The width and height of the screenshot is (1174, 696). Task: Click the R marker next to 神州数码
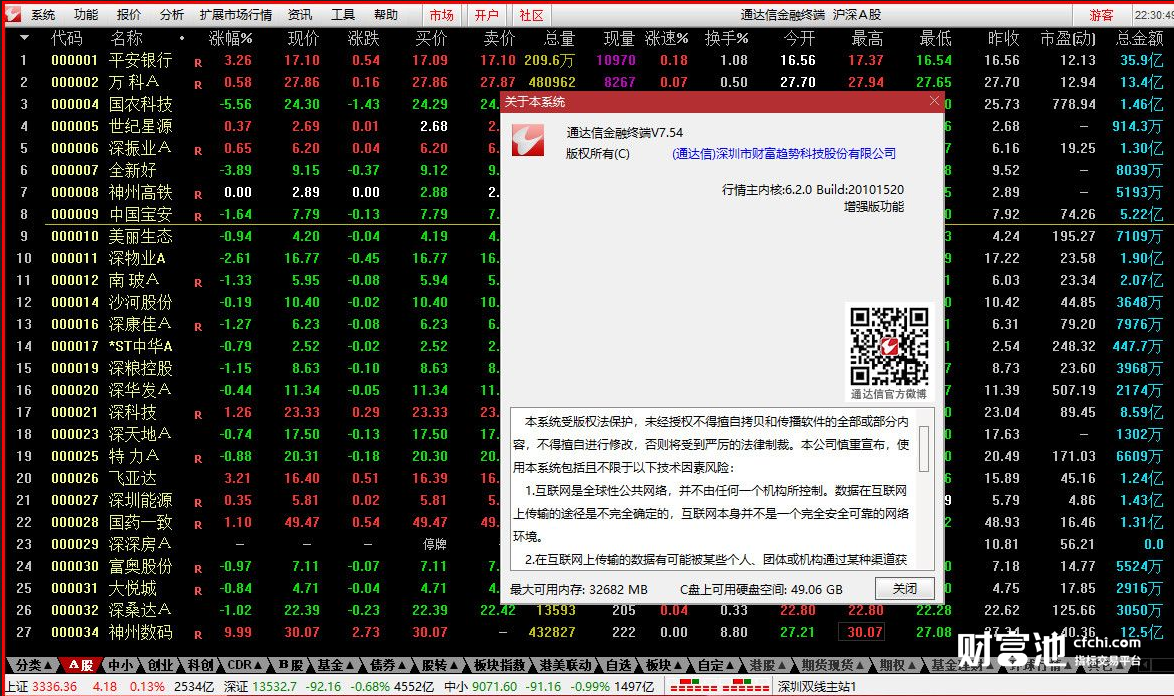198,635
